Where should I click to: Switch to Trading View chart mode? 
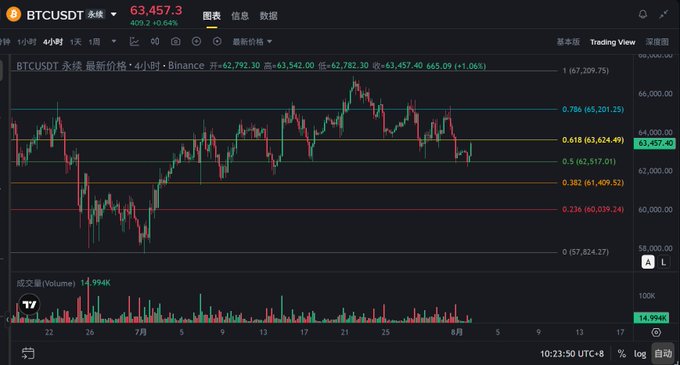point(612,42)
